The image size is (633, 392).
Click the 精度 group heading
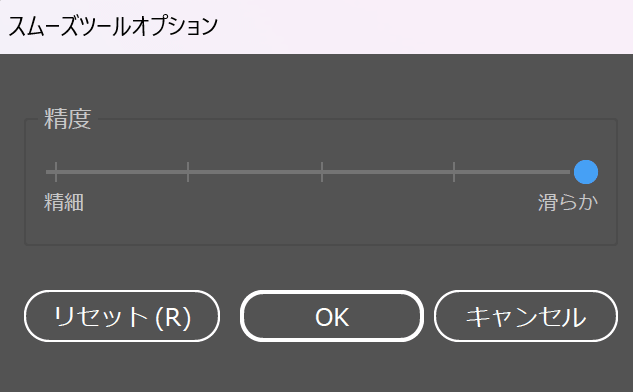coord(68,119)
